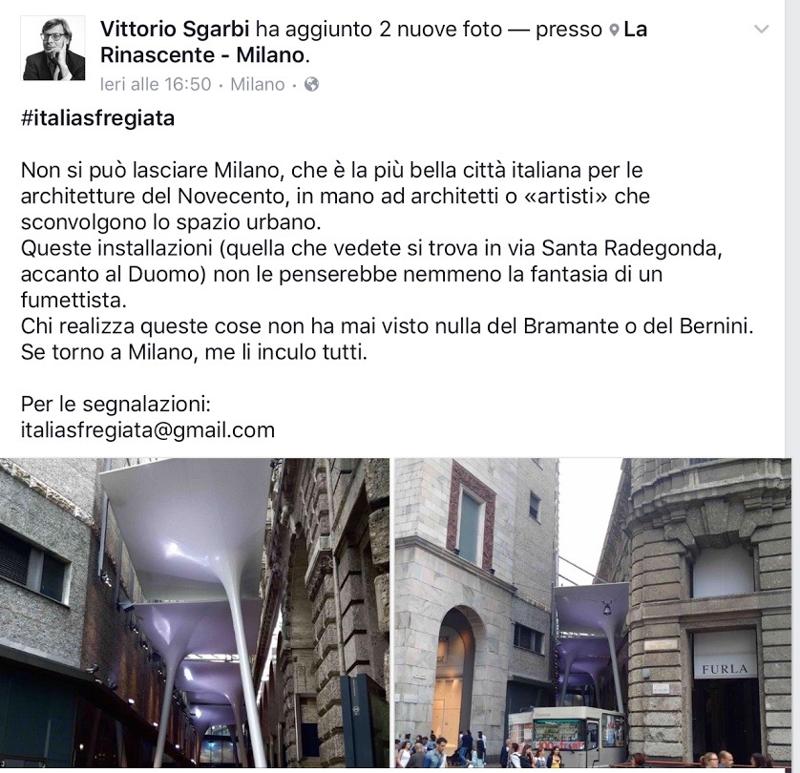Click the globe public privacy icon
800x773 pixels.
[x=312, y=84]
